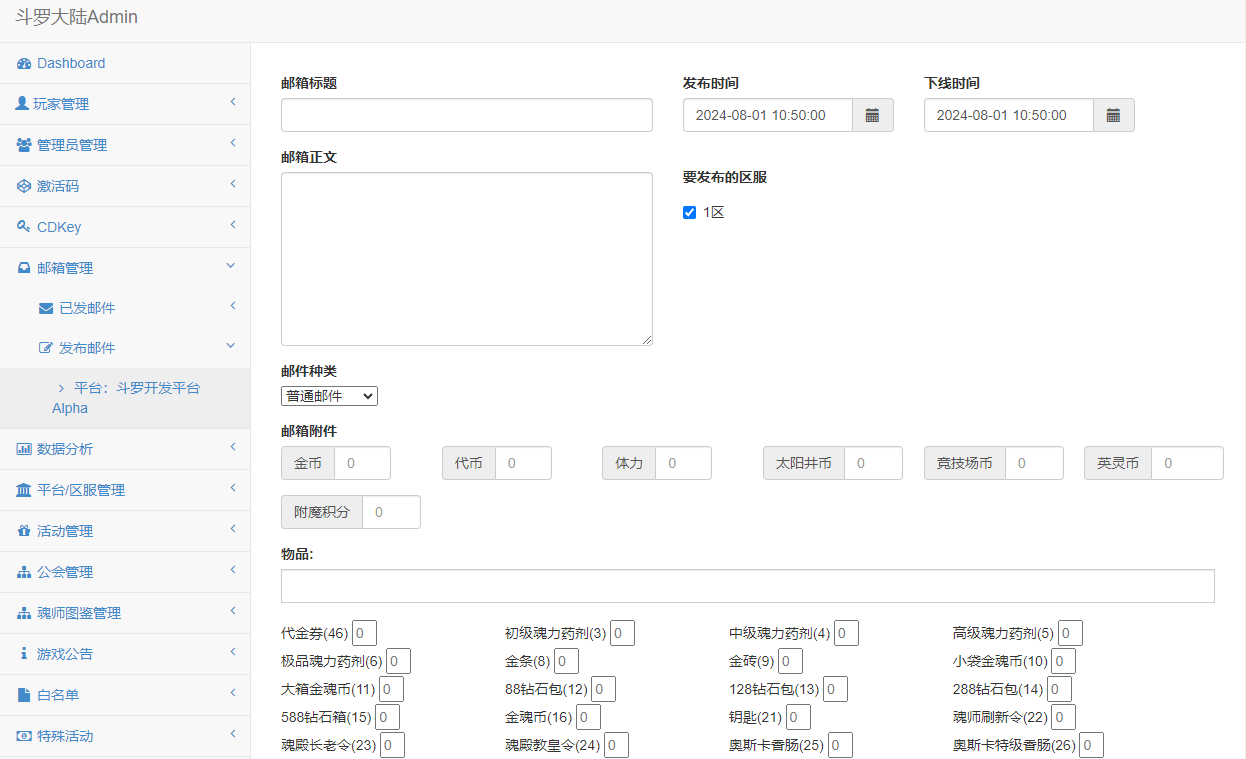This screenshot has width=1246, height=759.
Task: Click the 公会管理 sitemap icon
Action: point(22,571)
